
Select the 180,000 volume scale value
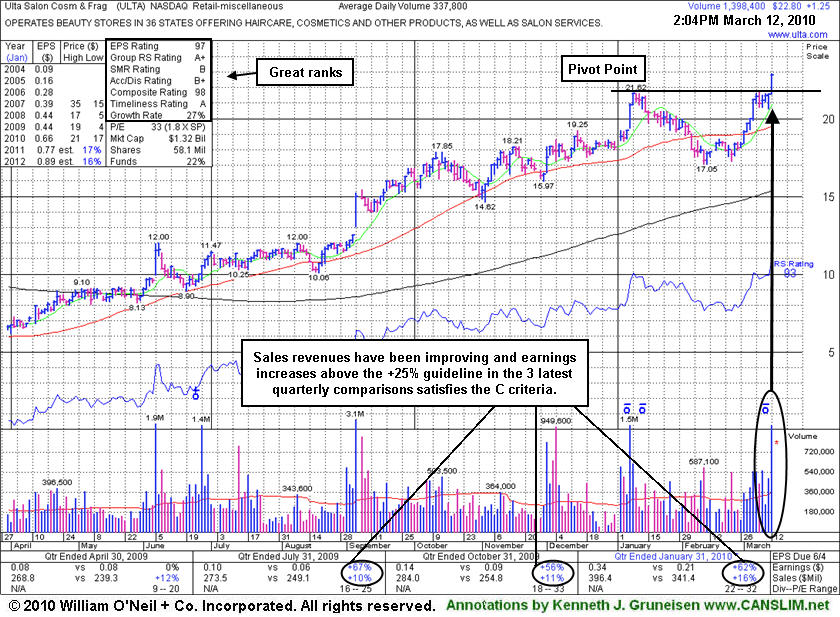[819, 511]
